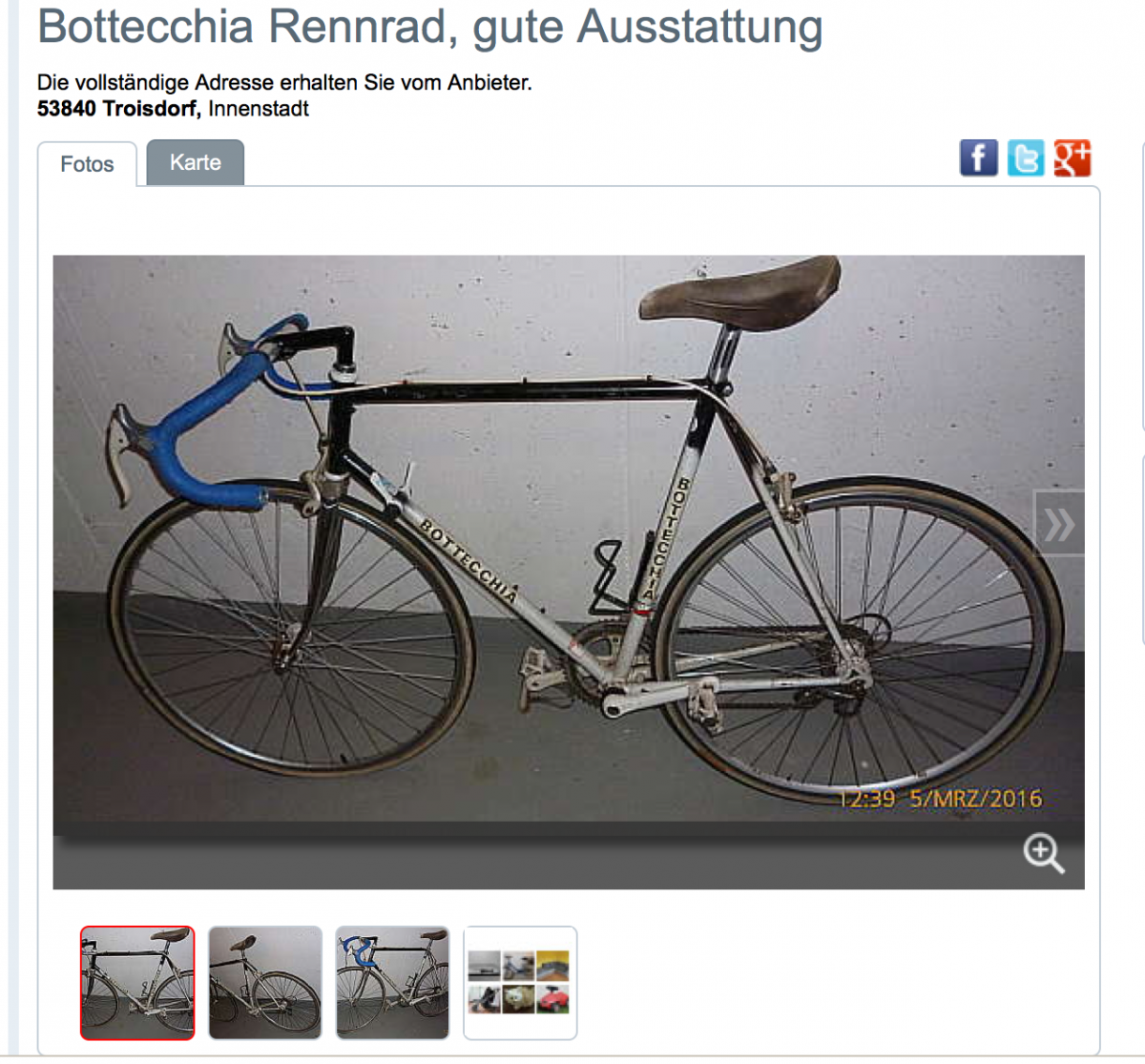Click the rear wheel in main photo

coord(857,637)
